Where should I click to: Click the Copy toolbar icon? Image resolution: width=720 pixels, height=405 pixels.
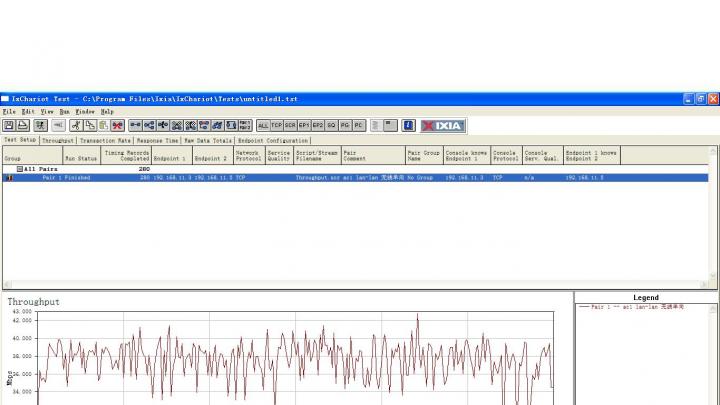[x=90, y=125]
